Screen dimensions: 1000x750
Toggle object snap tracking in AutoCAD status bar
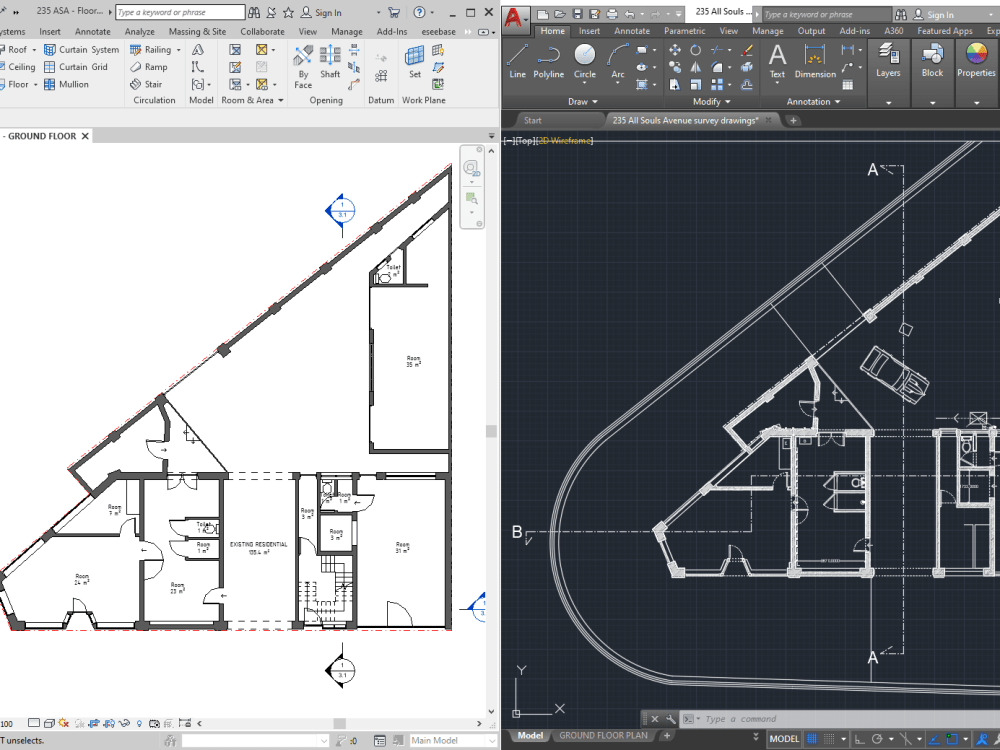pos(934,739)
